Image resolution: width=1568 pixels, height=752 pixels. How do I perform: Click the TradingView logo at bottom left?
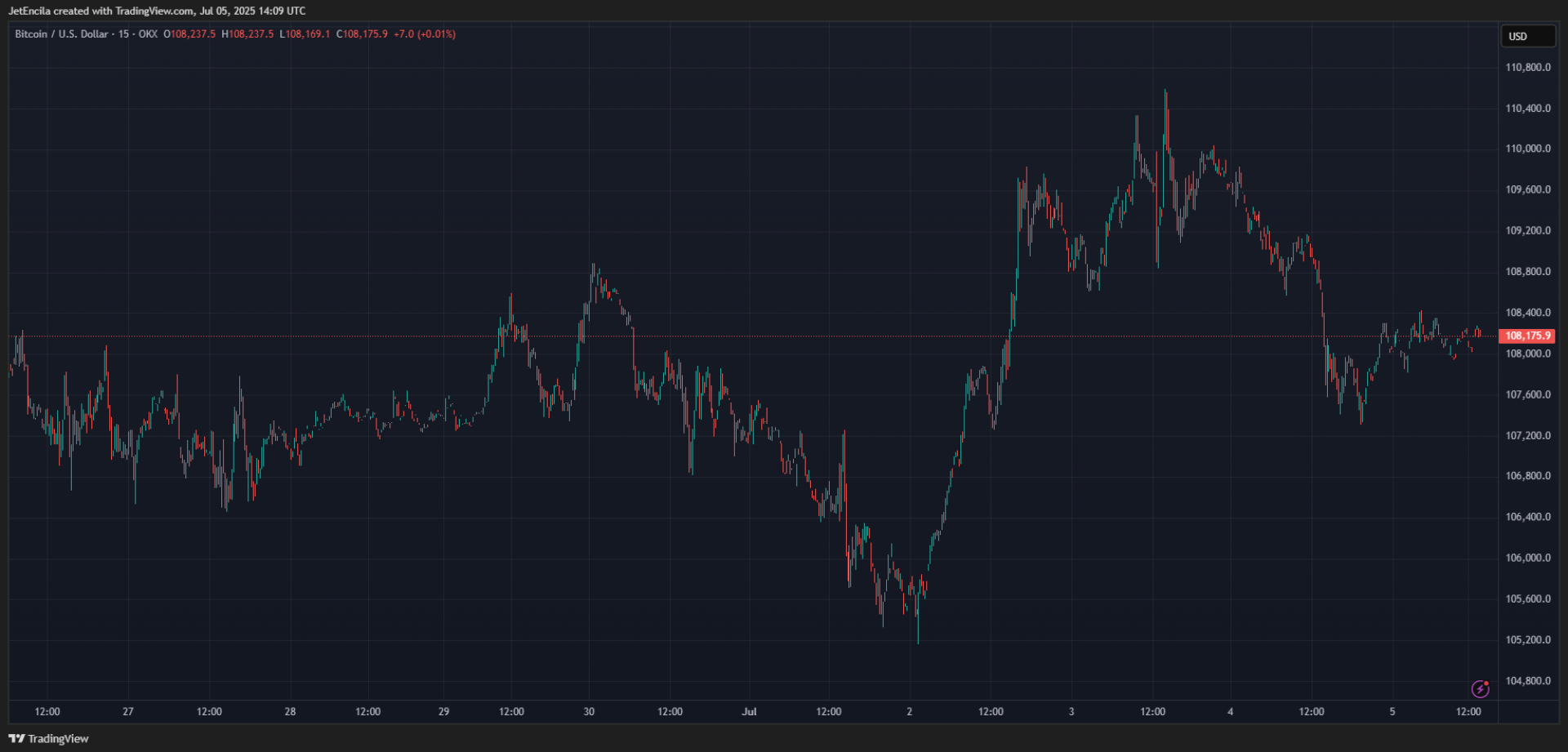coord(48,739)
